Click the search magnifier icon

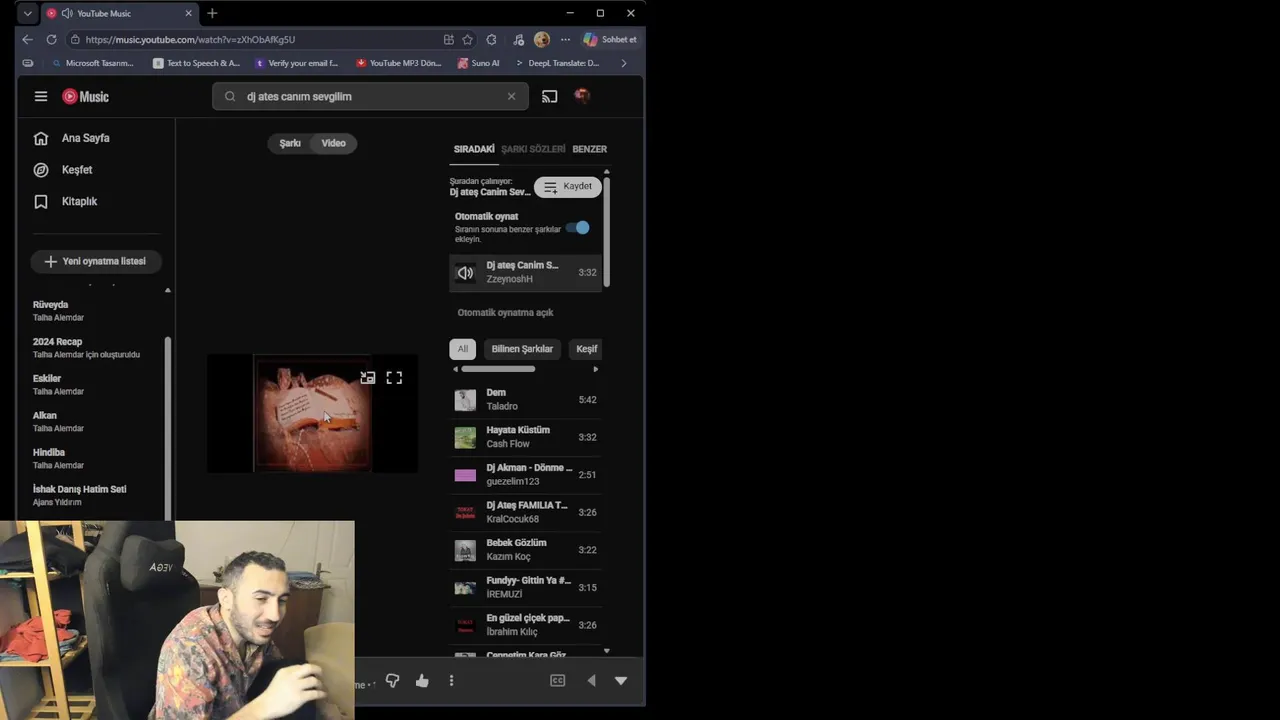click(x=230, y=96)
